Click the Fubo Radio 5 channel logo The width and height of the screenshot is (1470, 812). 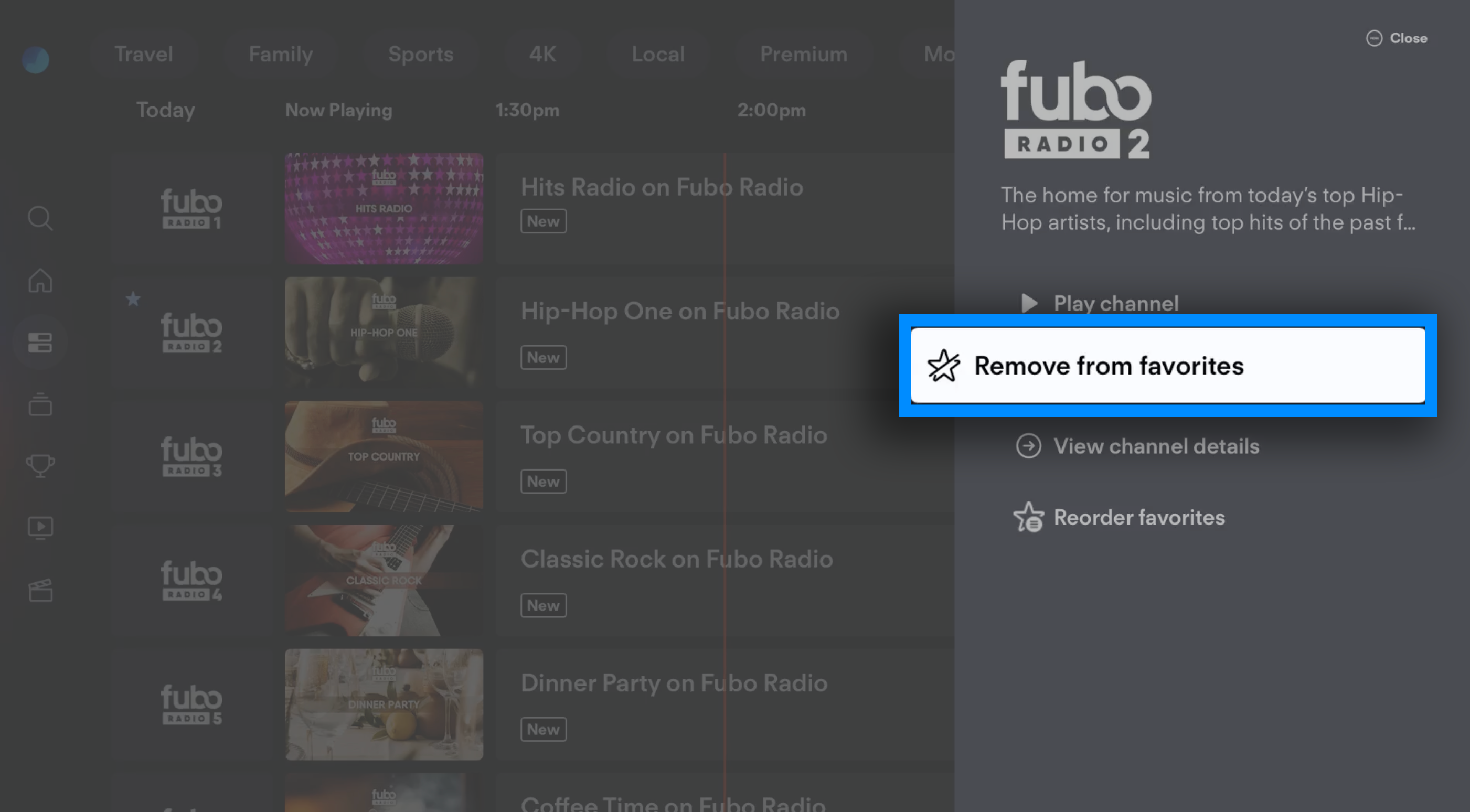(191, 704)
